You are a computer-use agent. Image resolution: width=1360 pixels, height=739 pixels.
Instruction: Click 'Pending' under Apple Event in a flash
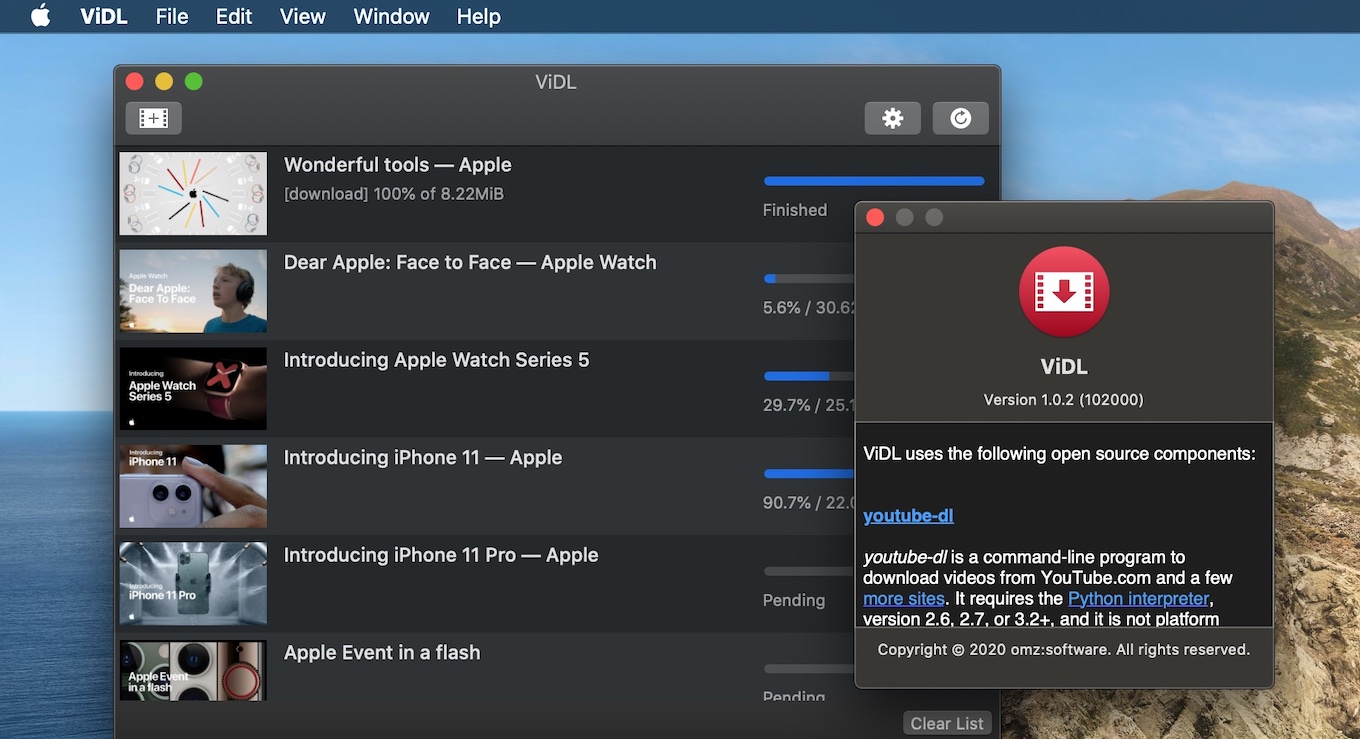click(x=794, y=695)
